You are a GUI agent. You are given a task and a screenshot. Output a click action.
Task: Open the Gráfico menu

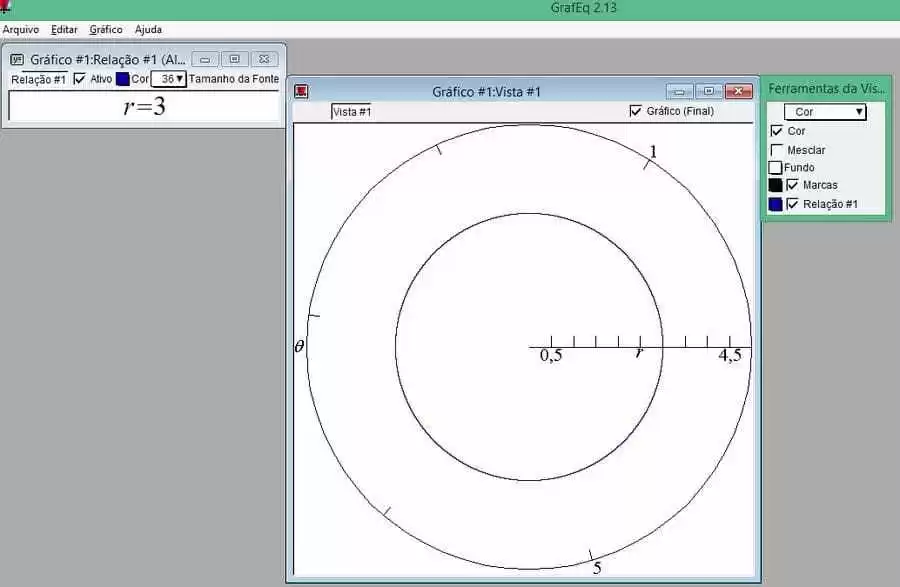click(x=106, y=29)
